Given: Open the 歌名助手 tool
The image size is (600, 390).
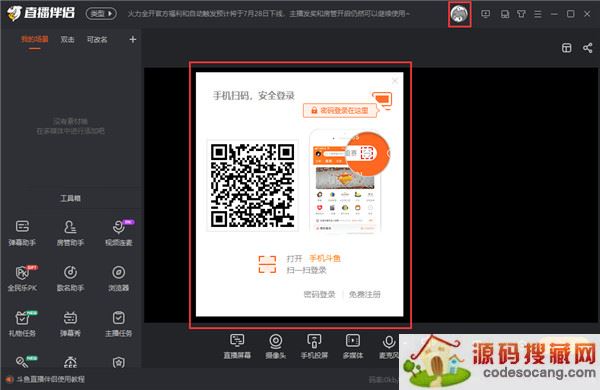Looking at the screenshot, I should click(70, 278).
